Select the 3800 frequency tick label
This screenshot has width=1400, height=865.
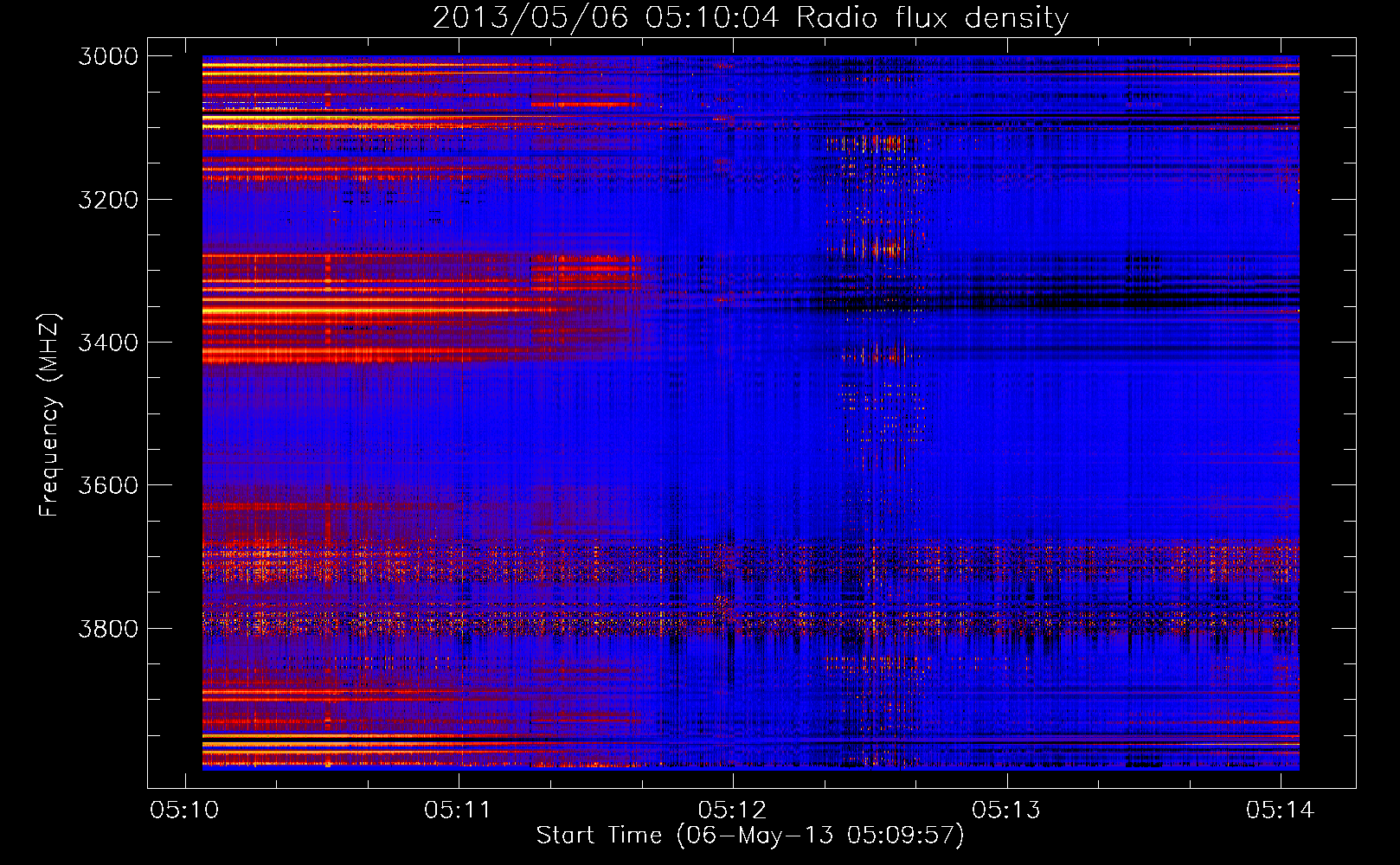point(108,628)
